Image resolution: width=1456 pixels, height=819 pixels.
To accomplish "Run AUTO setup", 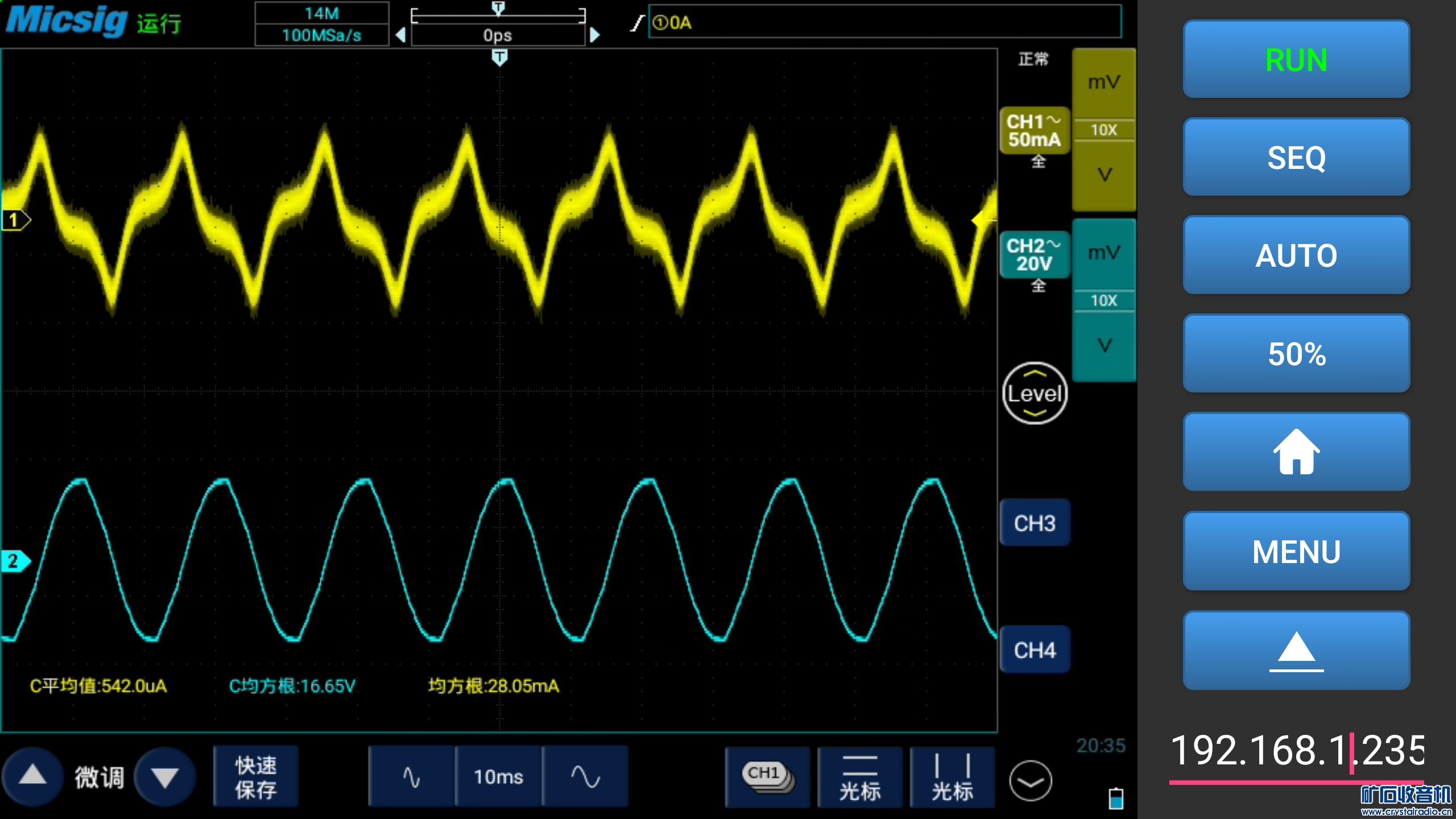I will 1296,255.
